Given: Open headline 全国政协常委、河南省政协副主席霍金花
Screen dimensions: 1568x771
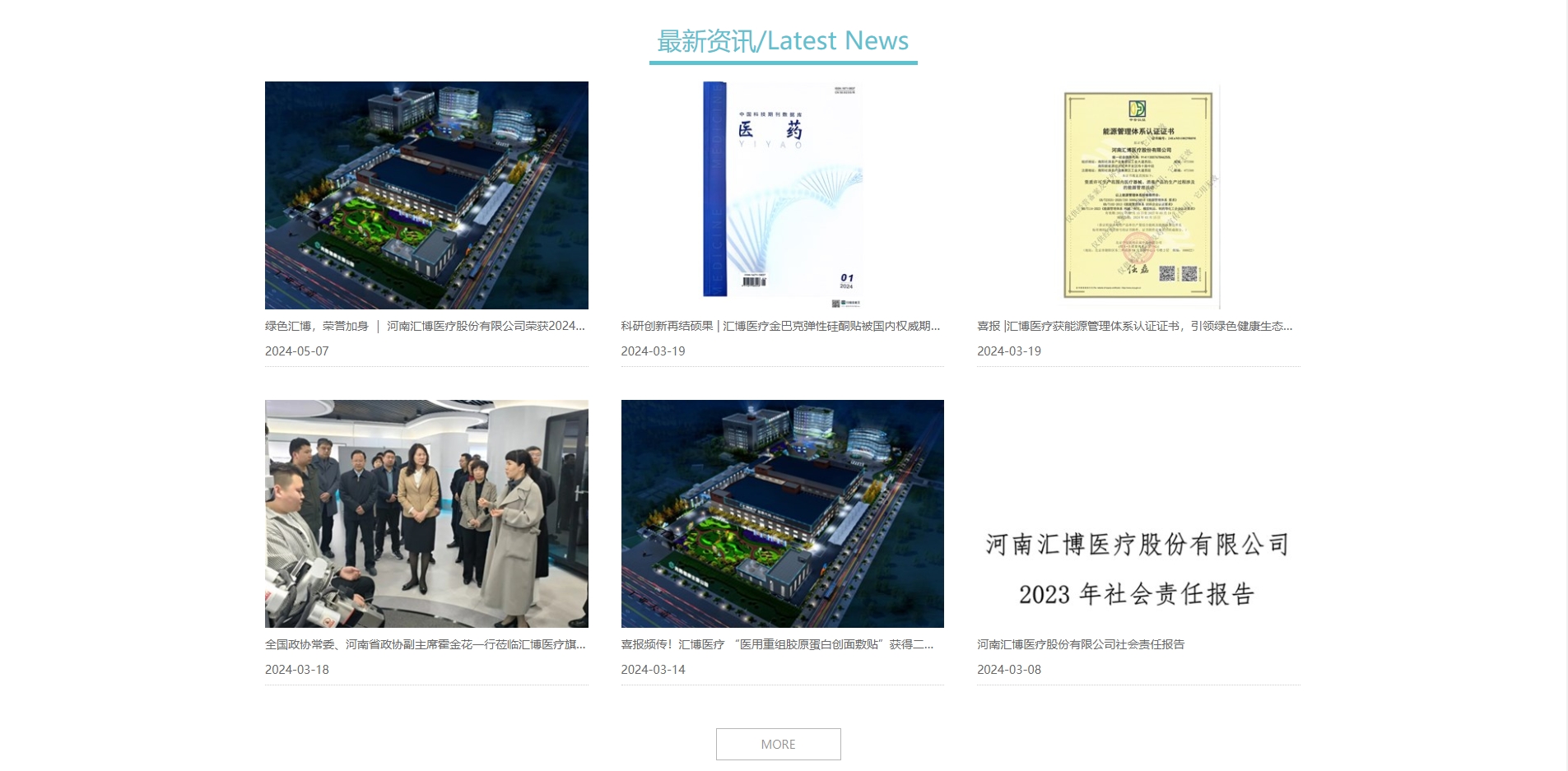Looking at the screenshot, I should (x=426, y=644).
